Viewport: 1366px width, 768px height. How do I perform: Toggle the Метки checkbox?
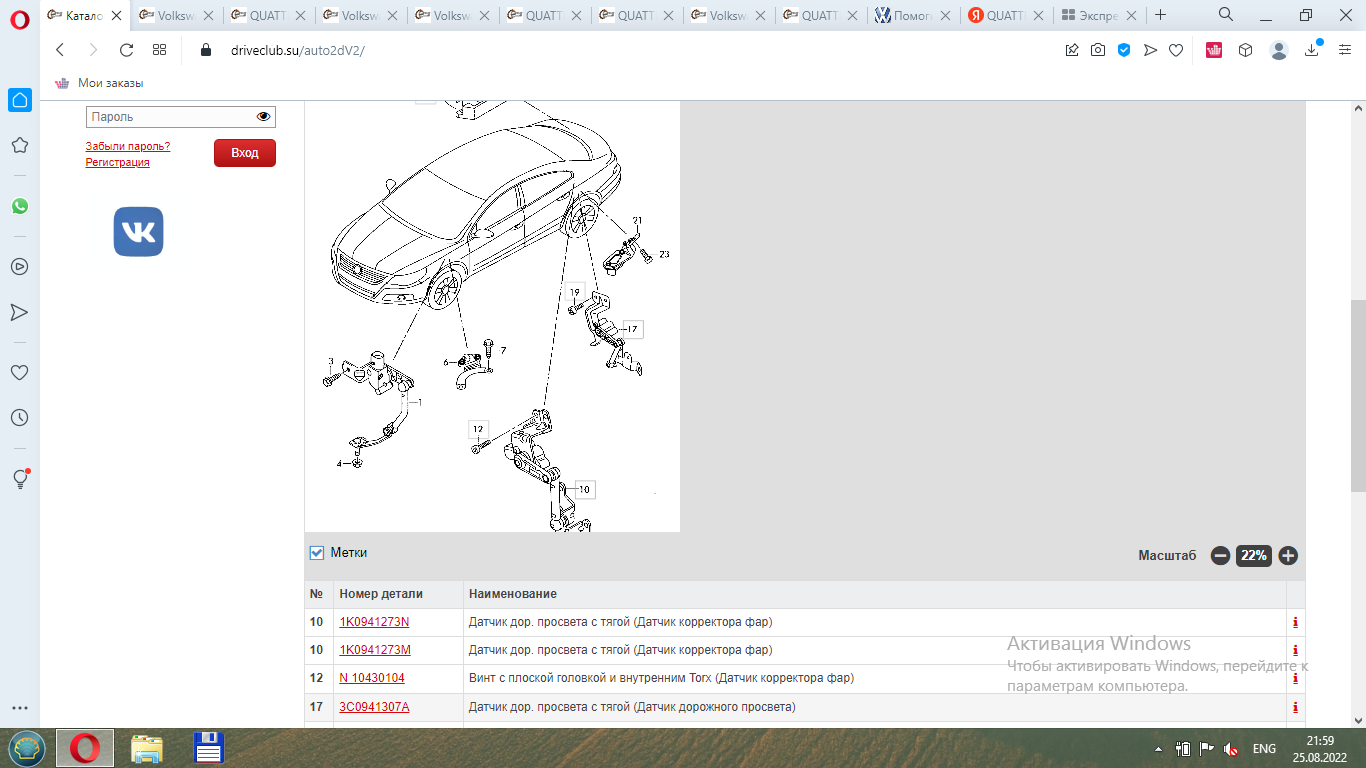click(x=317, y=553)
